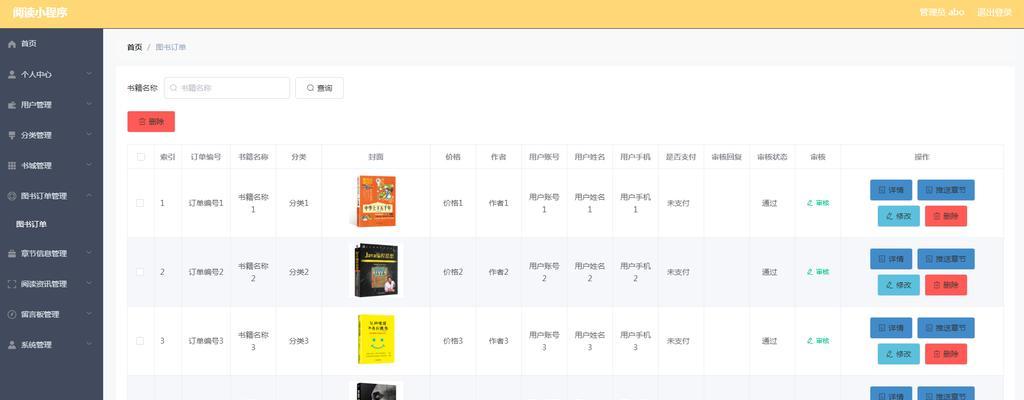The image size is (1024, 400).
Task: Click the 分类管理 sidebar icon
Action: 12,135
